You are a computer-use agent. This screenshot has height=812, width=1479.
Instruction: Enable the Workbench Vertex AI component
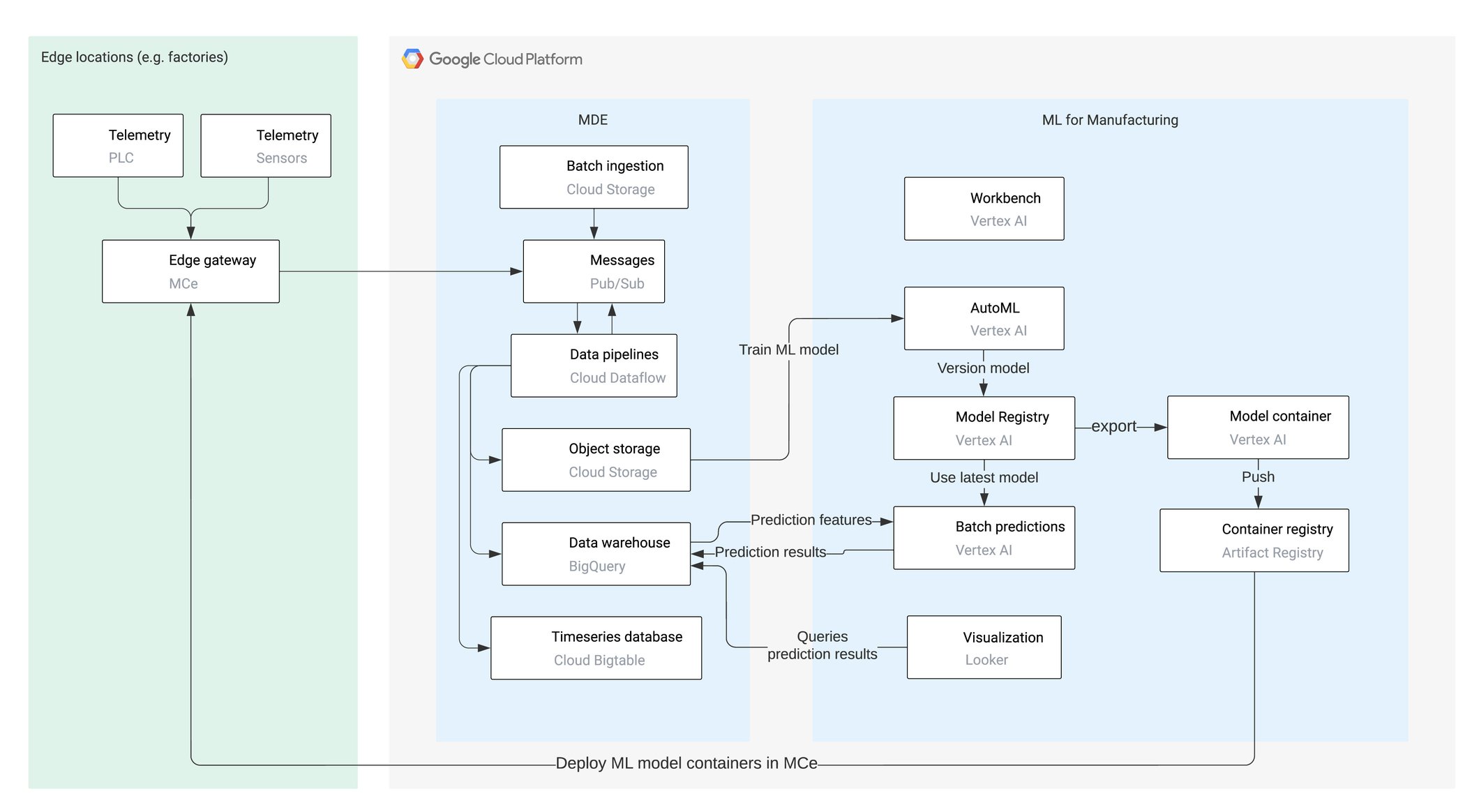[984, 209]
